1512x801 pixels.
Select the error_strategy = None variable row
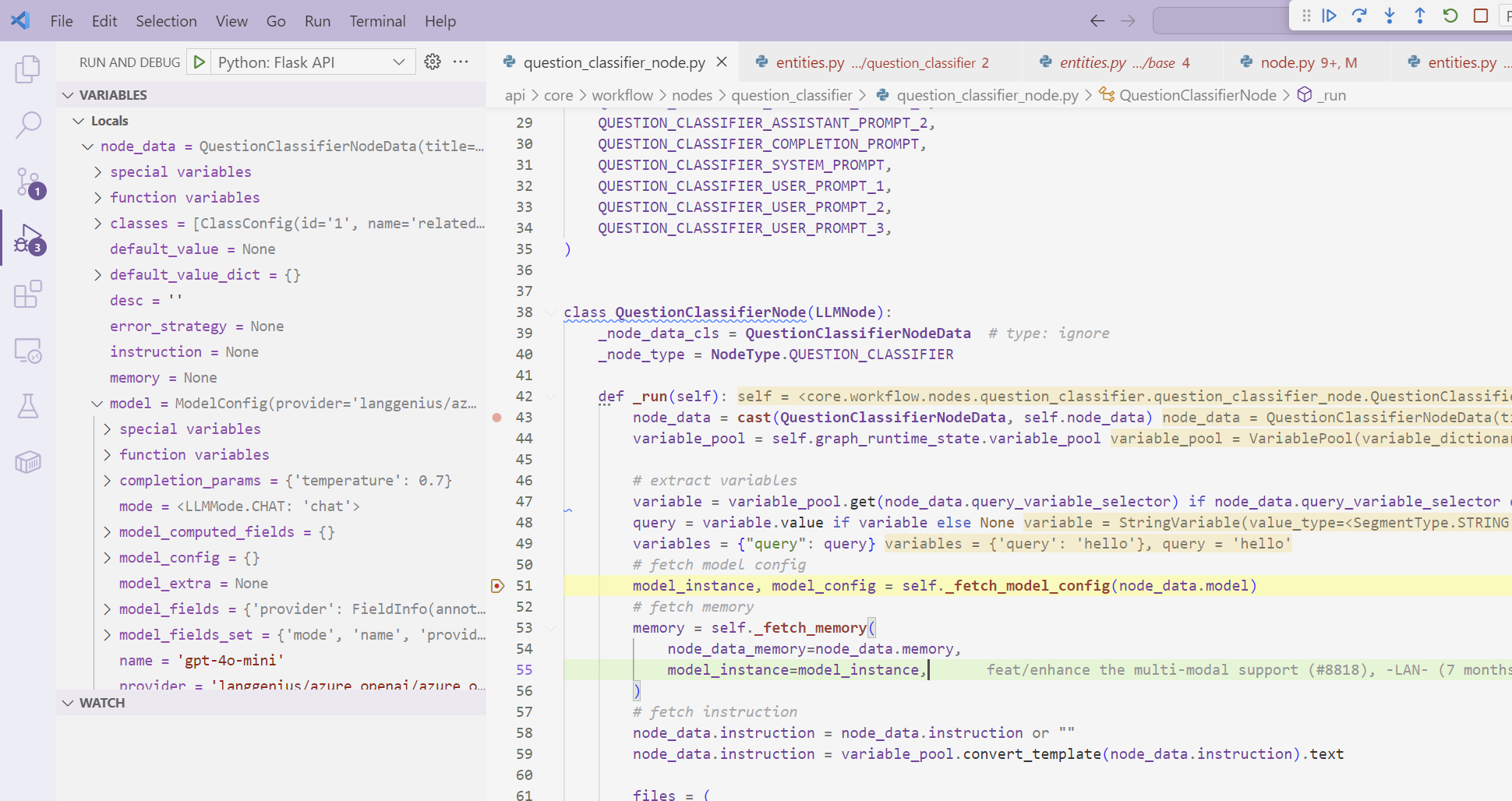271,326
